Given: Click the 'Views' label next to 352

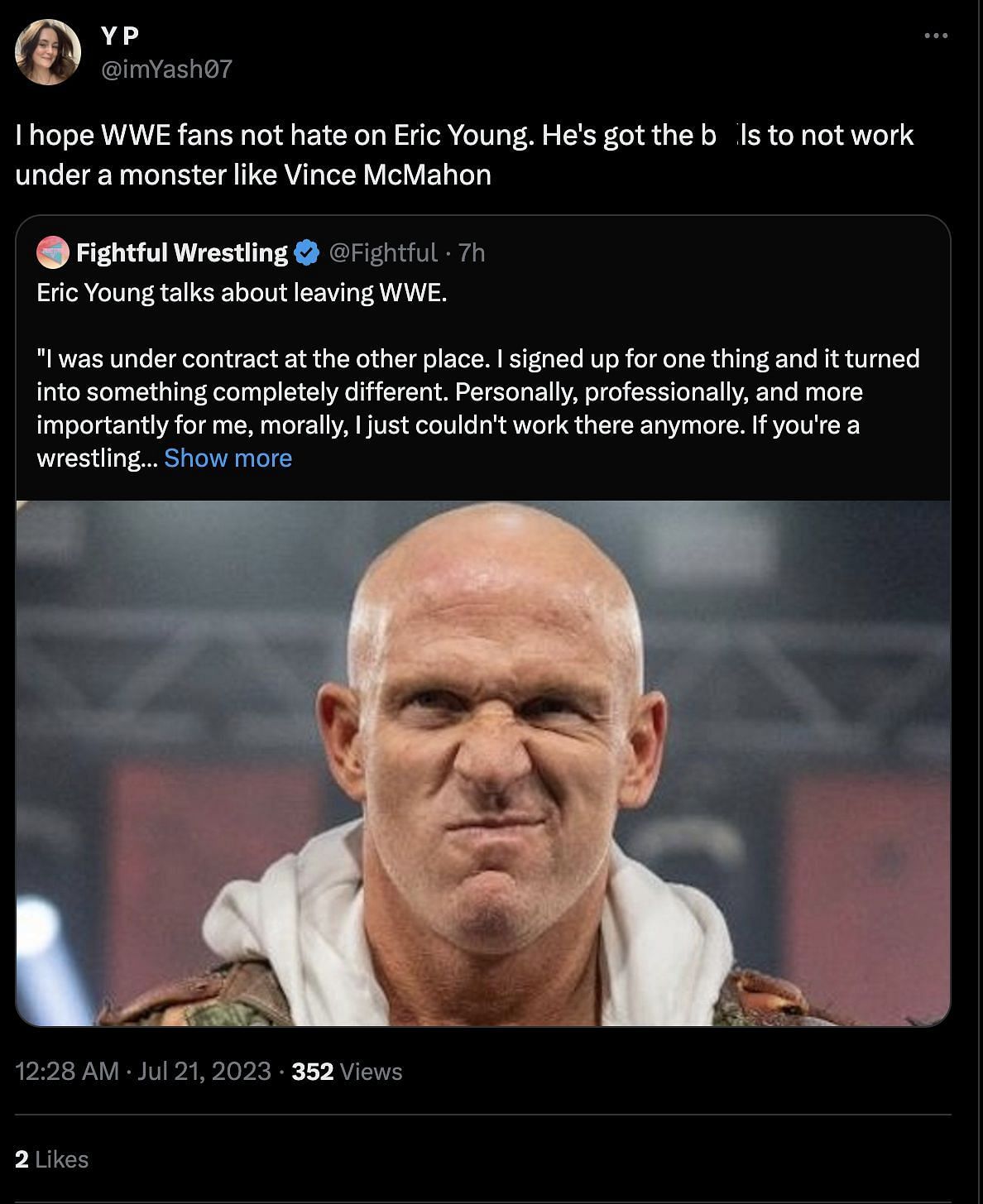Looking at the screenshot, I should 371,1072.
